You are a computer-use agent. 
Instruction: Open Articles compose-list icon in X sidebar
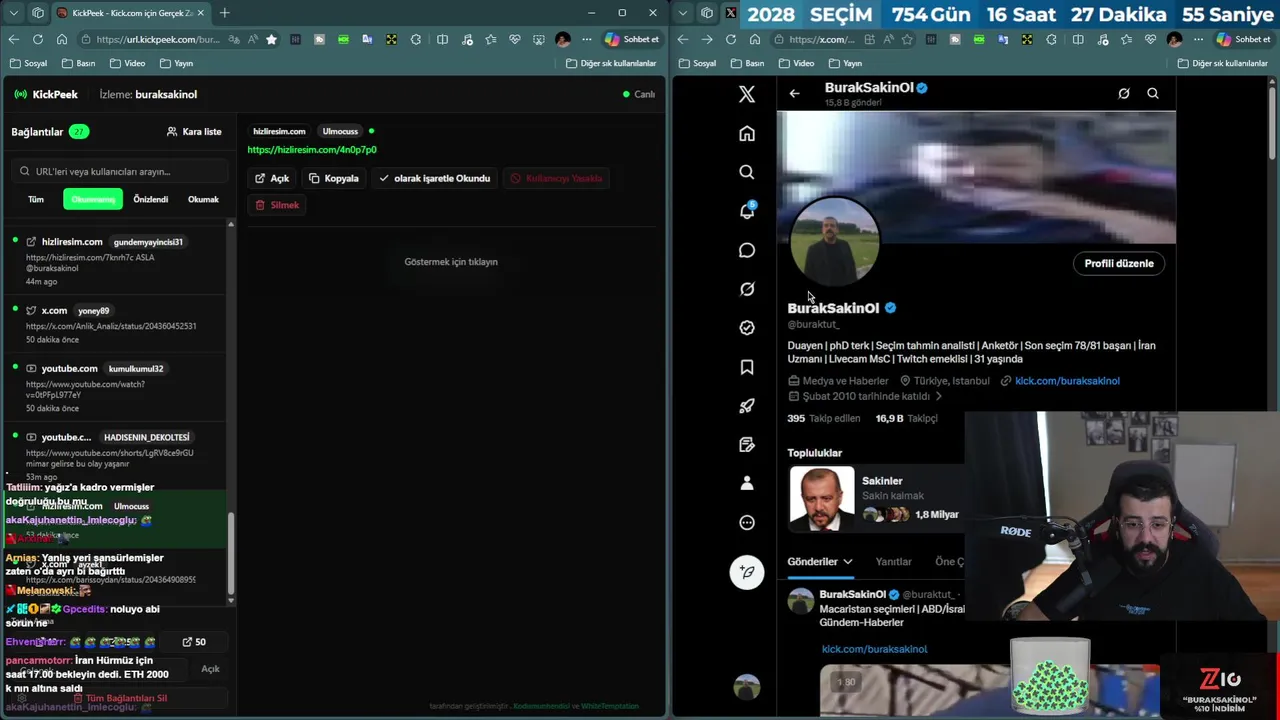coord(746,444)
